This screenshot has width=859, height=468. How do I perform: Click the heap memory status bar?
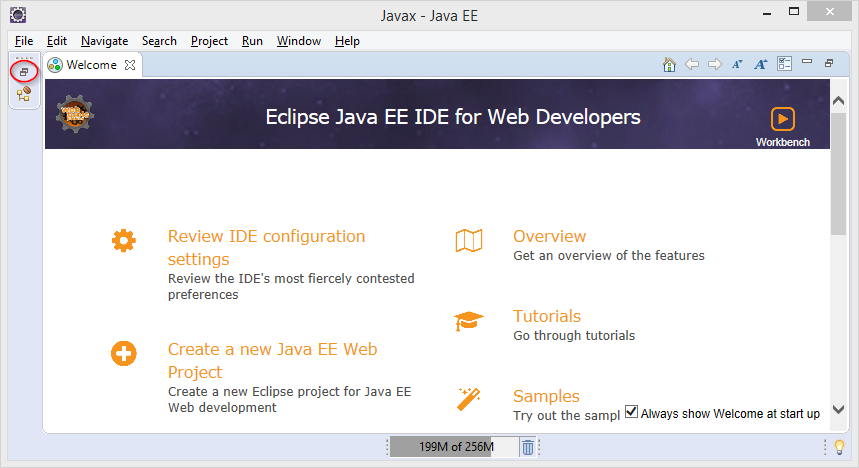(x=454, y=447)
